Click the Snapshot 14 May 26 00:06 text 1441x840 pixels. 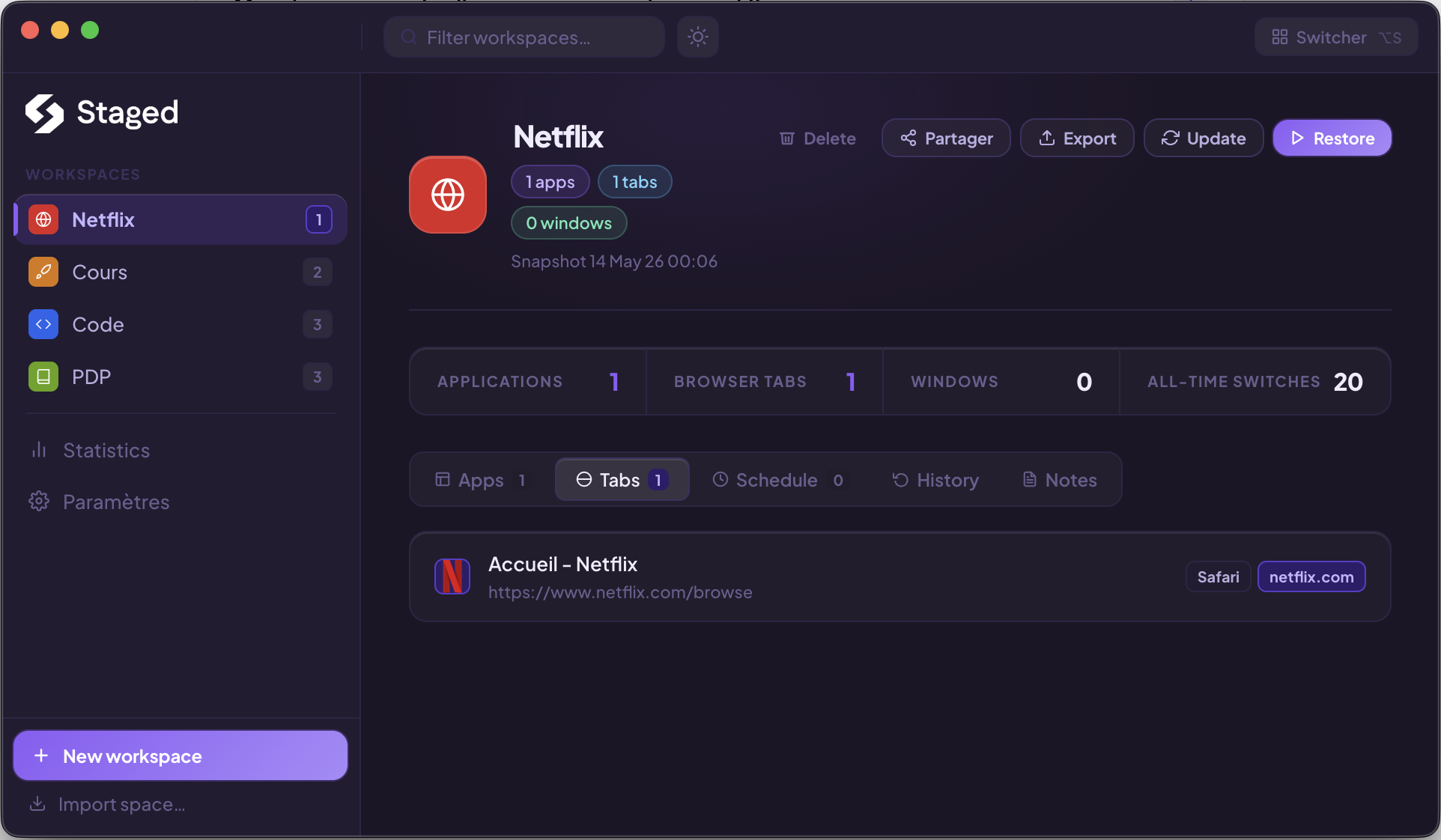(614, 261)
